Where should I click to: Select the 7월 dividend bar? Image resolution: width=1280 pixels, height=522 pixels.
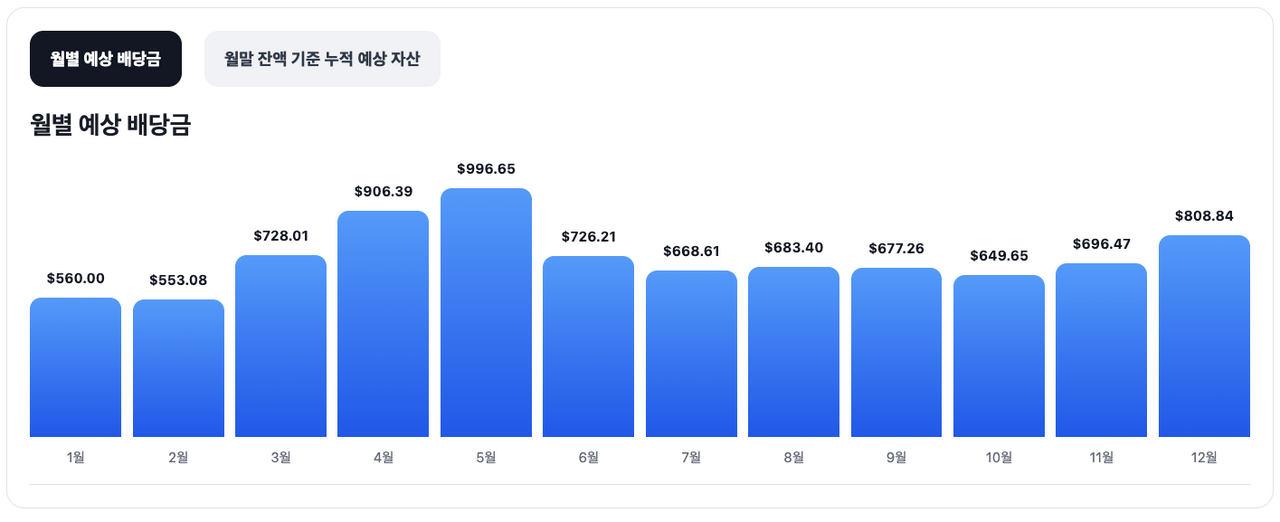[x=691, y=354]
